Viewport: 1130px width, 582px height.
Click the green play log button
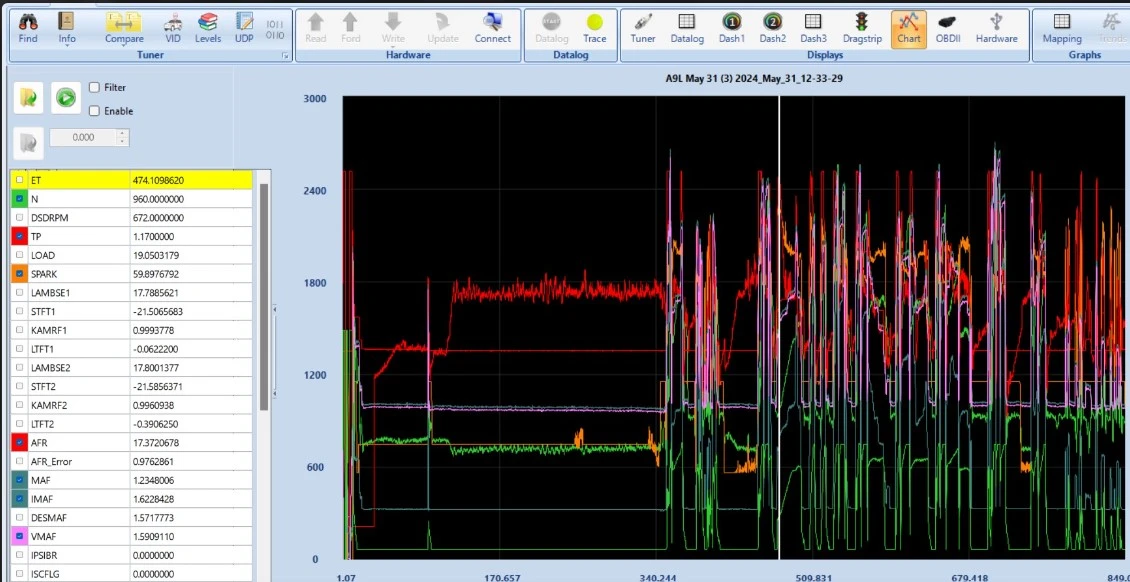66,97
